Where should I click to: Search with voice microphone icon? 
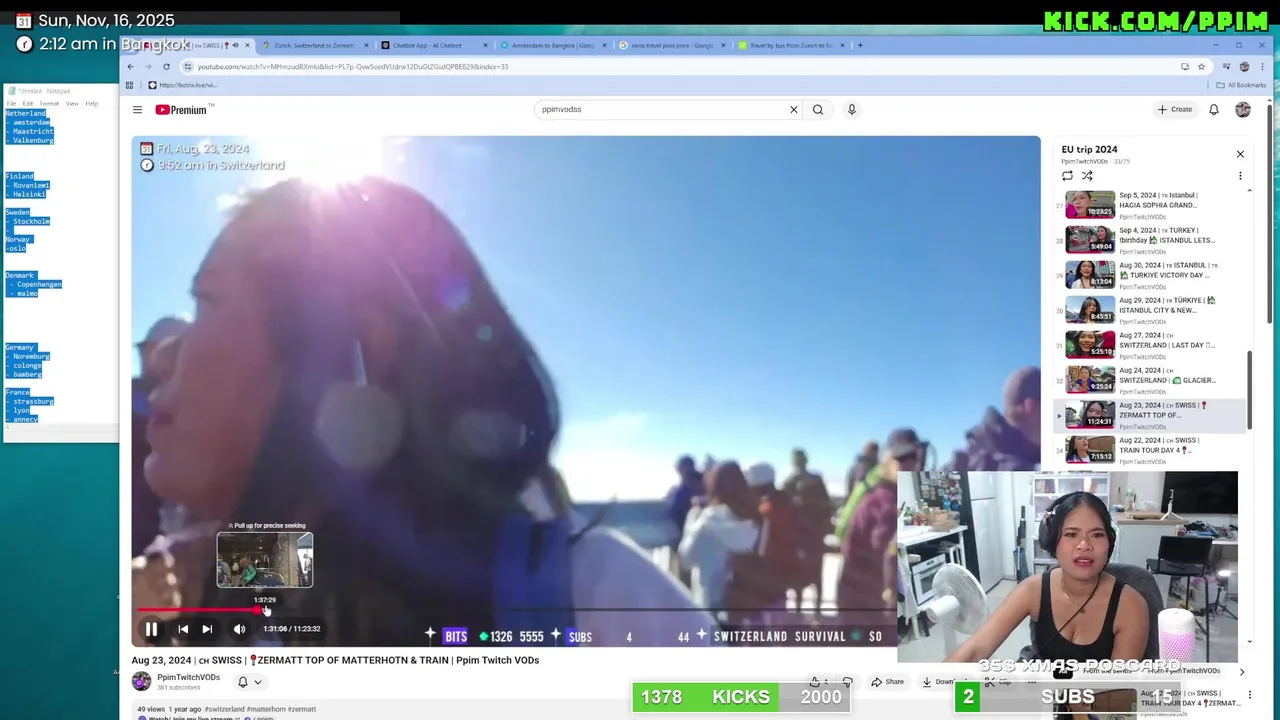tap(852, 110)
